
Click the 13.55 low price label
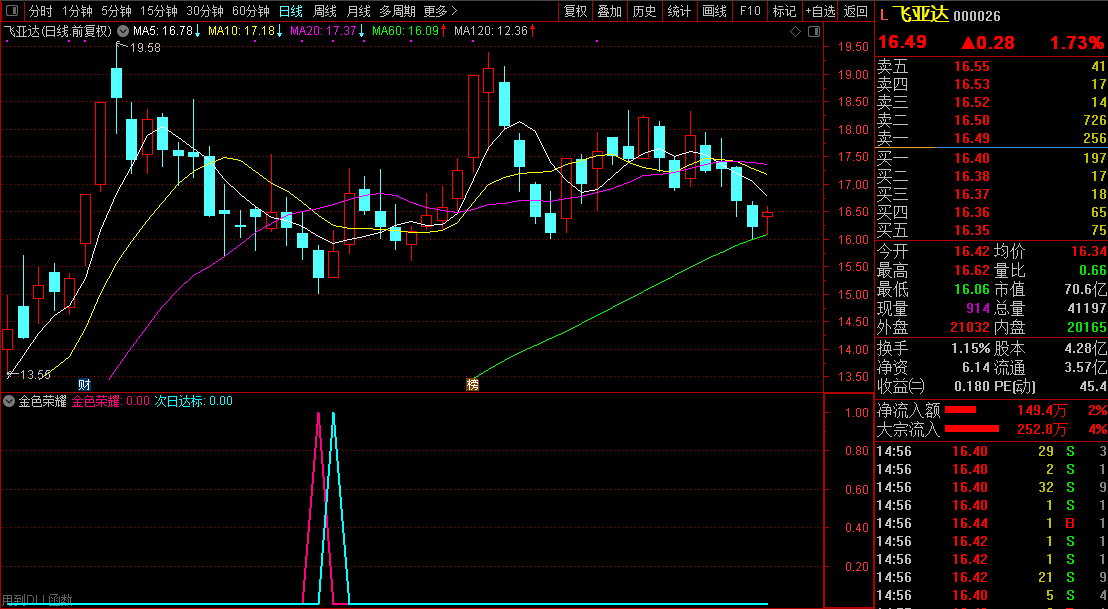pyautogui.click(x=35, y=375)
